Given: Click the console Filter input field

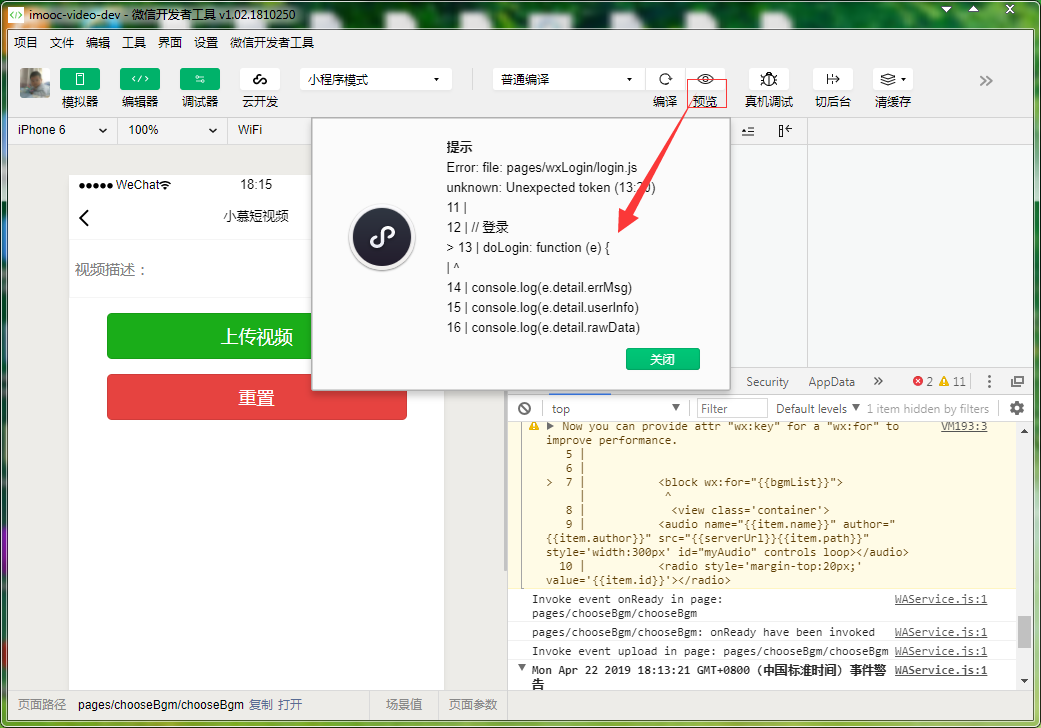Looking at the screenshot, I should (x=732, y=409).
